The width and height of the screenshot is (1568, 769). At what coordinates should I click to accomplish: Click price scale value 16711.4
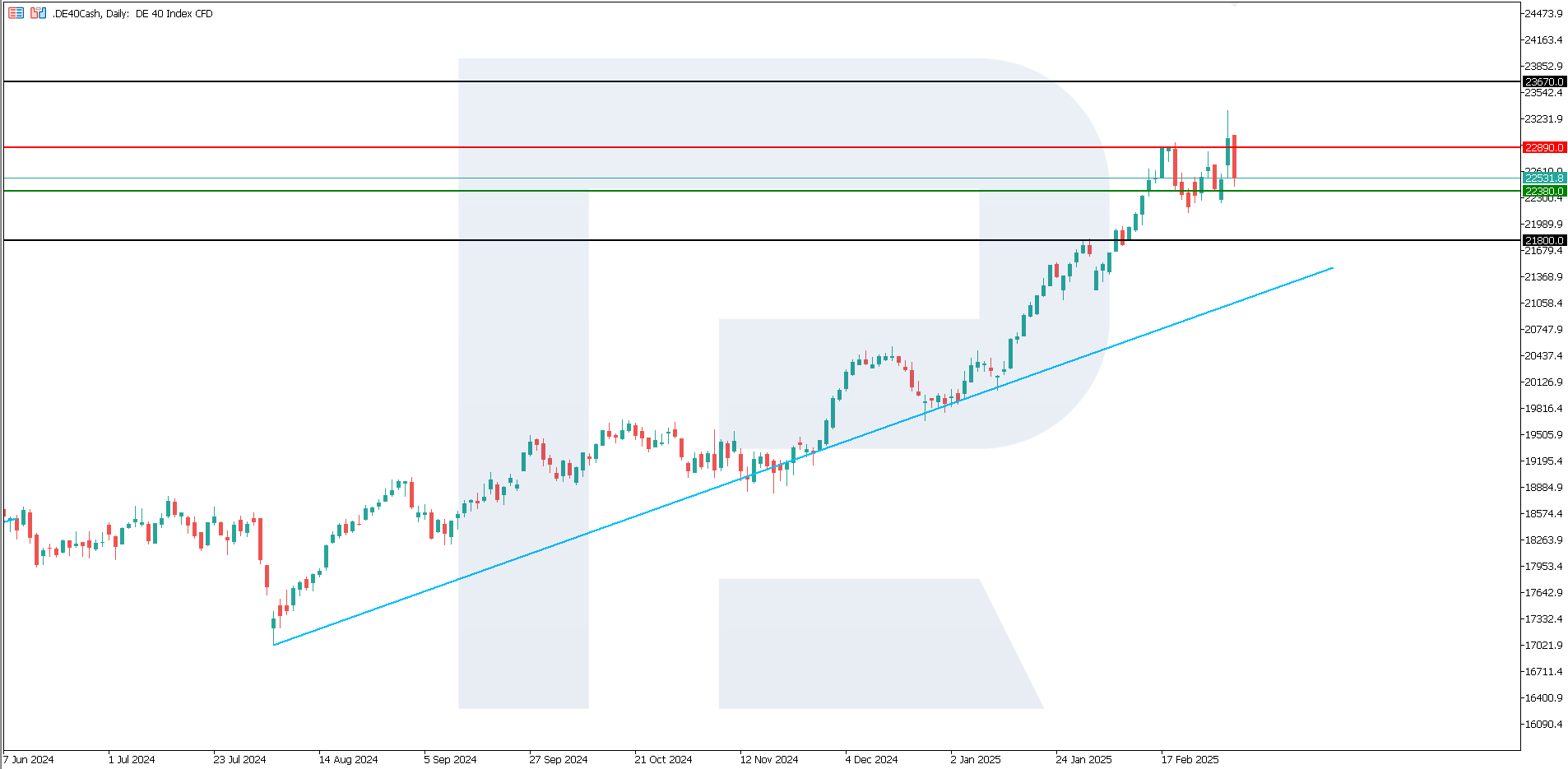[x=1543, y=672]
